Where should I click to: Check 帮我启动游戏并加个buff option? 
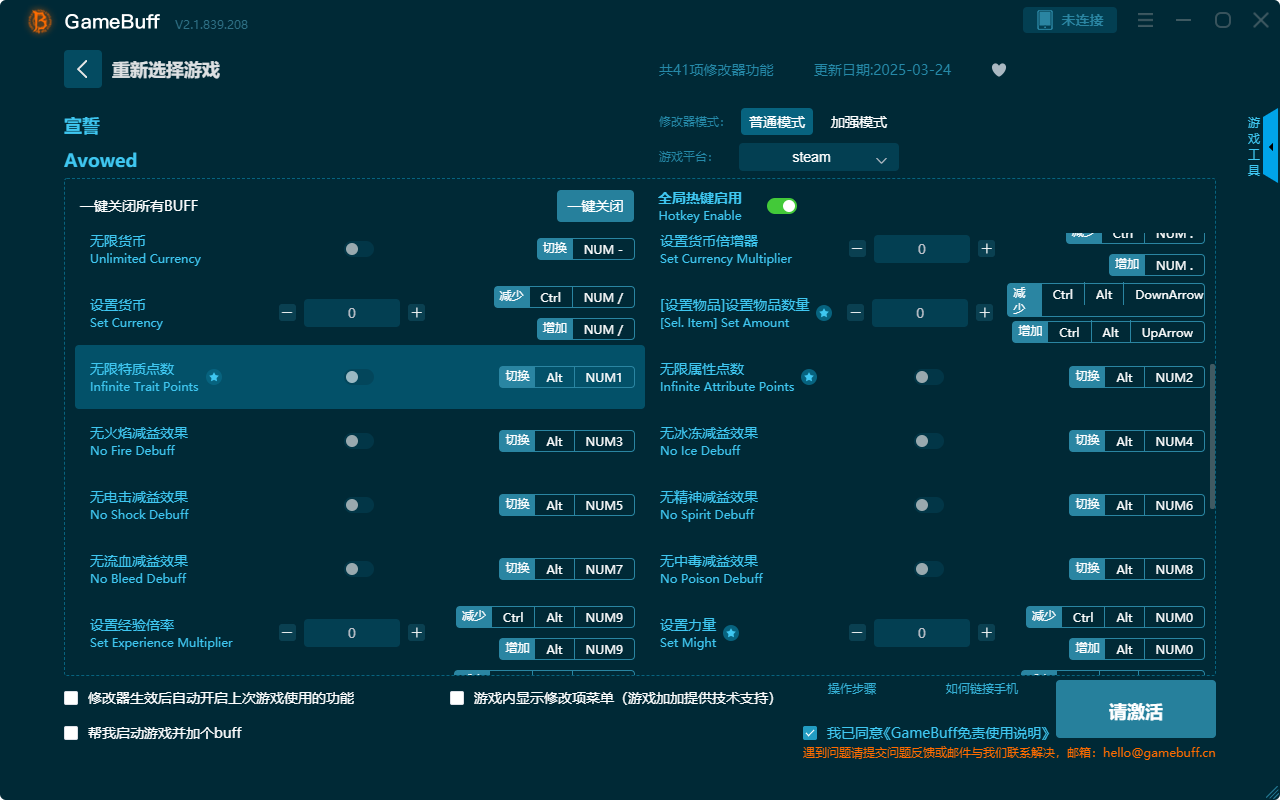point(70,732)
